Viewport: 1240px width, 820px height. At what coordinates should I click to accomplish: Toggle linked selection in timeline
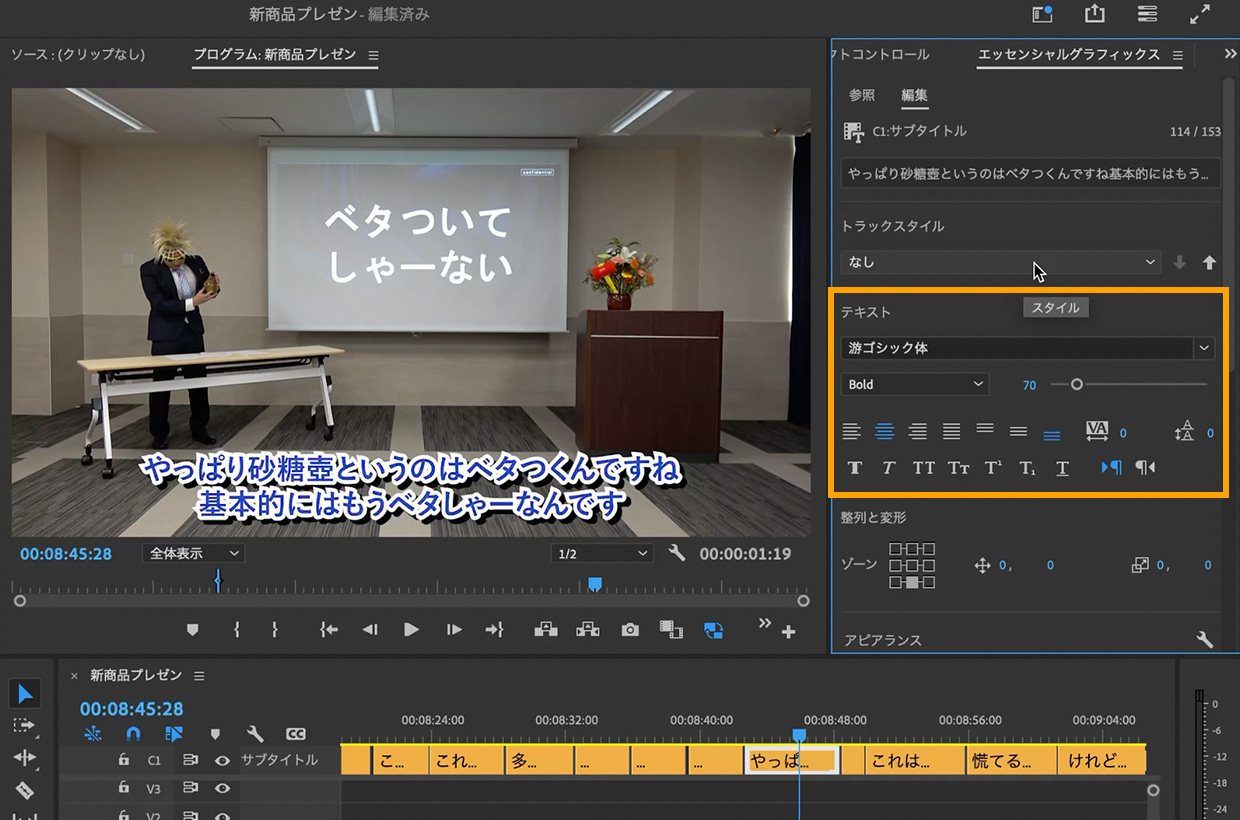[173, 734]
